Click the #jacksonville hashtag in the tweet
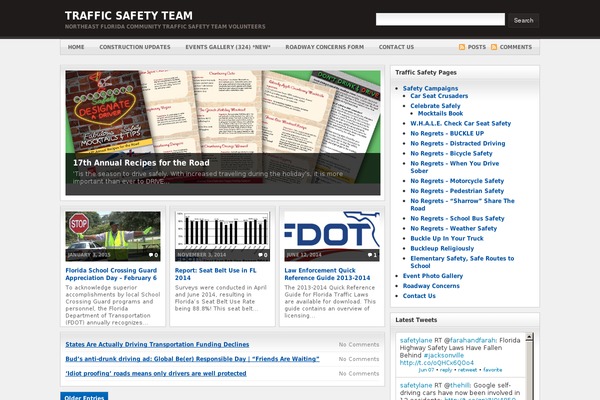This screenshot has width=600, height=400. 443,355
